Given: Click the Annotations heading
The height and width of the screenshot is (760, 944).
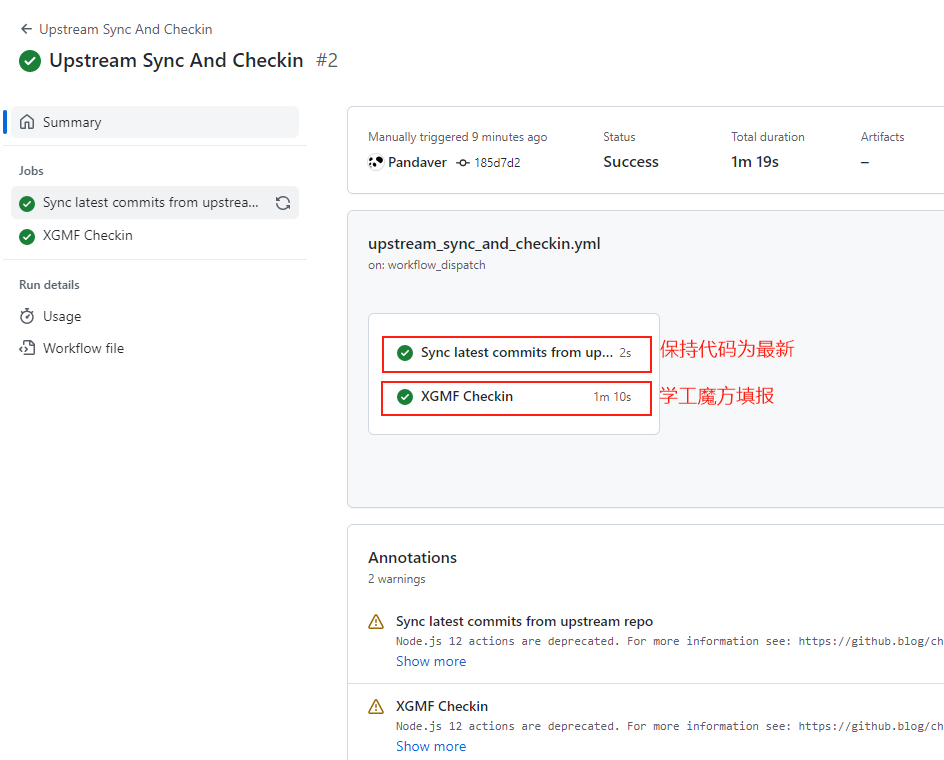Looking at the screenshot, I should click(x=412, y=558).
